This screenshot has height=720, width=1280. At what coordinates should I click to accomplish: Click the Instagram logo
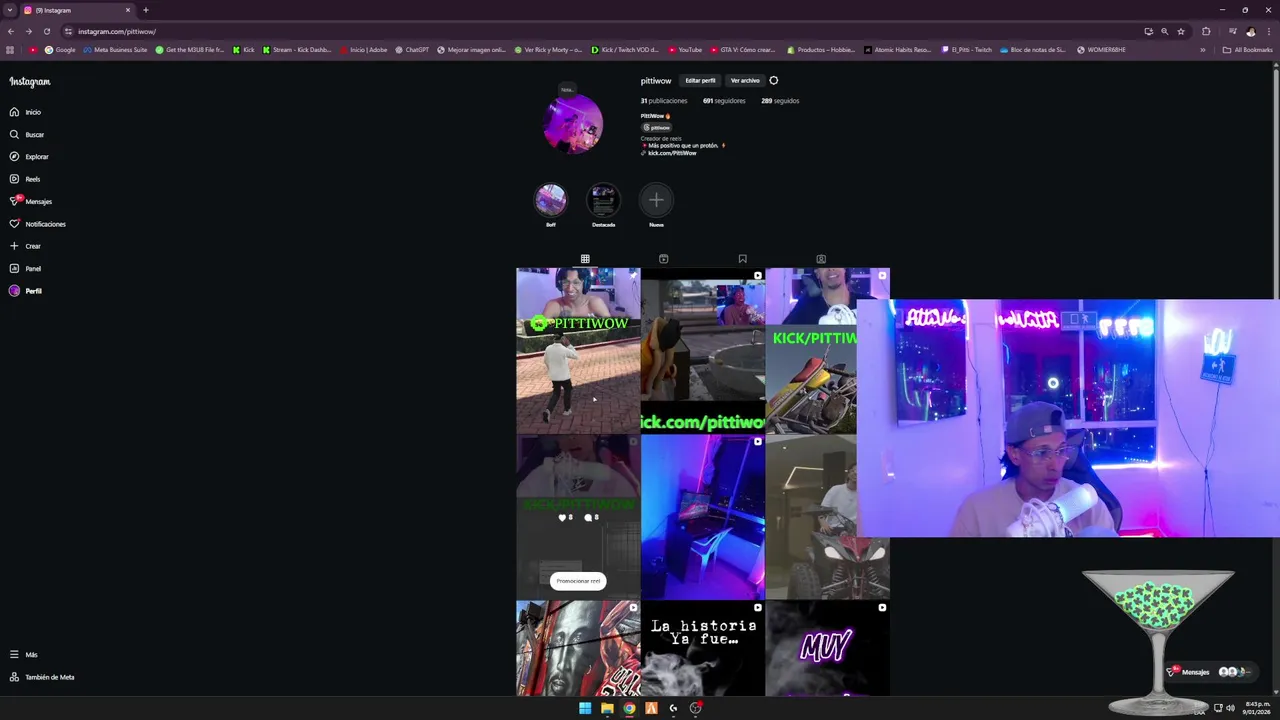(30, 82)
